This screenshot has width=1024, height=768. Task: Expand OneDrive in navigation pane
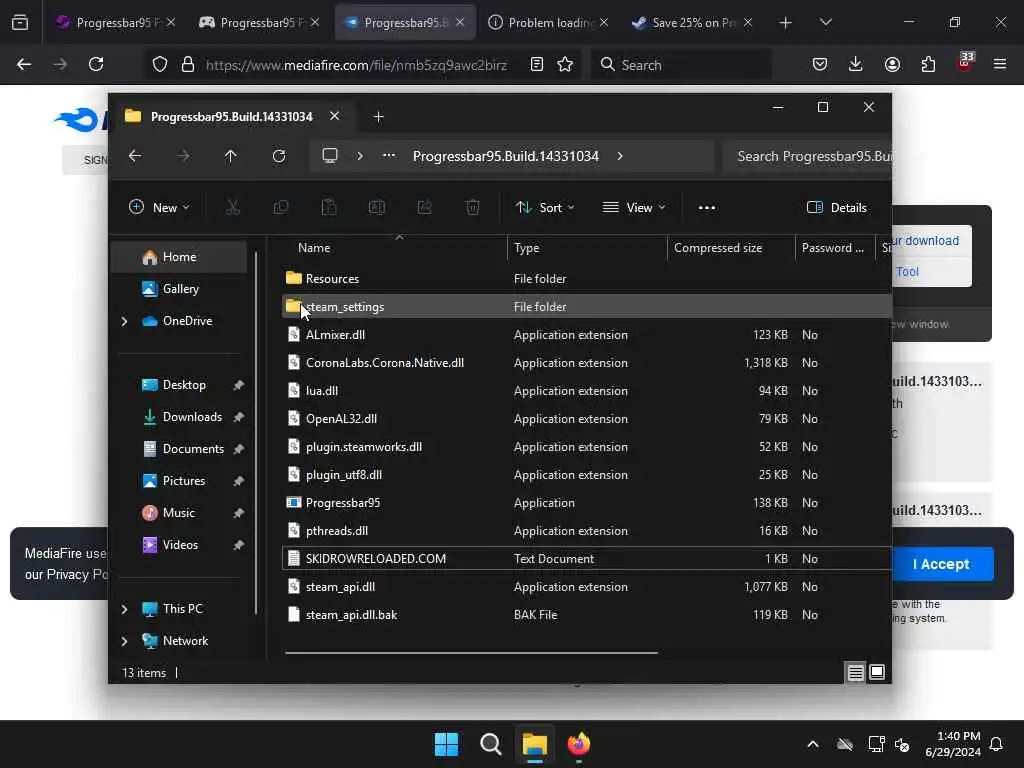124,321
